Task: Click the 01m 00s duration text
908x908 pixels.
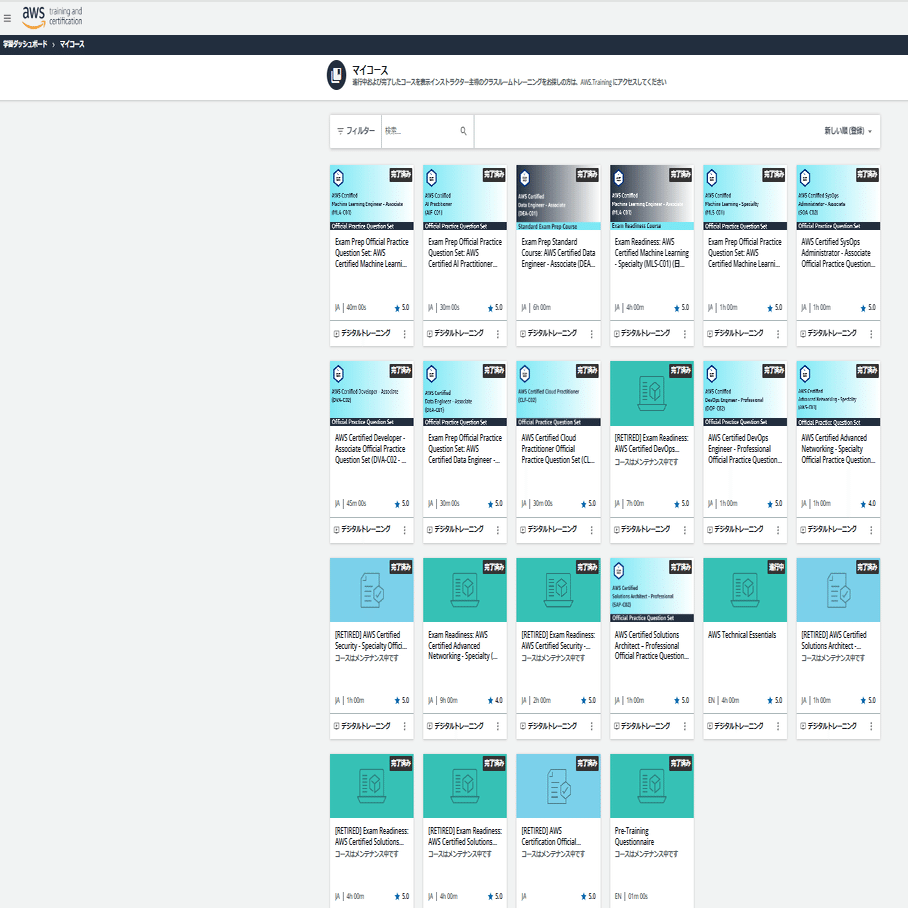Action: coord(638,896)
